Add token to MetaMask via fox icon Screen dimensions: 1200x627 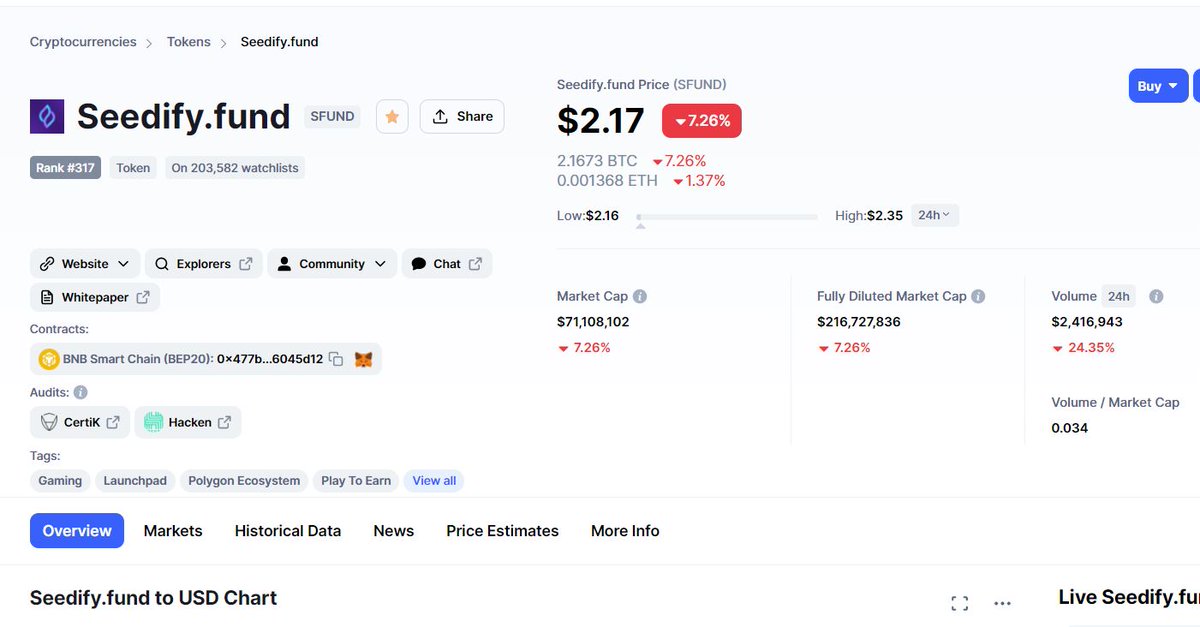tap(363, 359)
